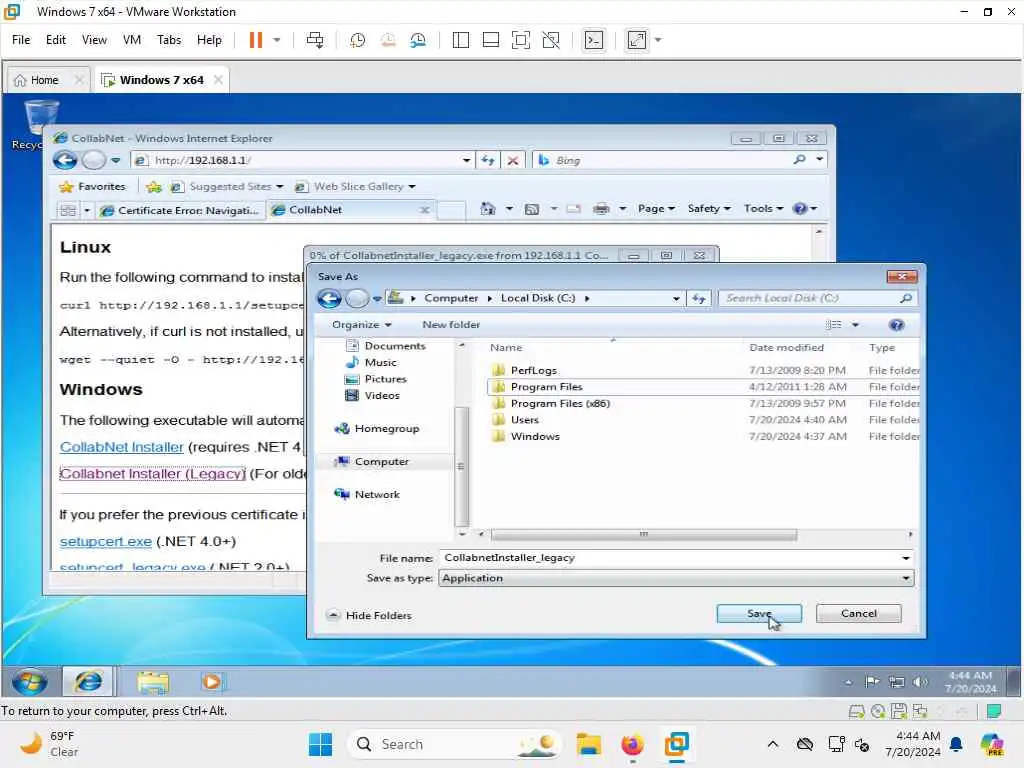
Task: Click the Save button
Action: 759,613
